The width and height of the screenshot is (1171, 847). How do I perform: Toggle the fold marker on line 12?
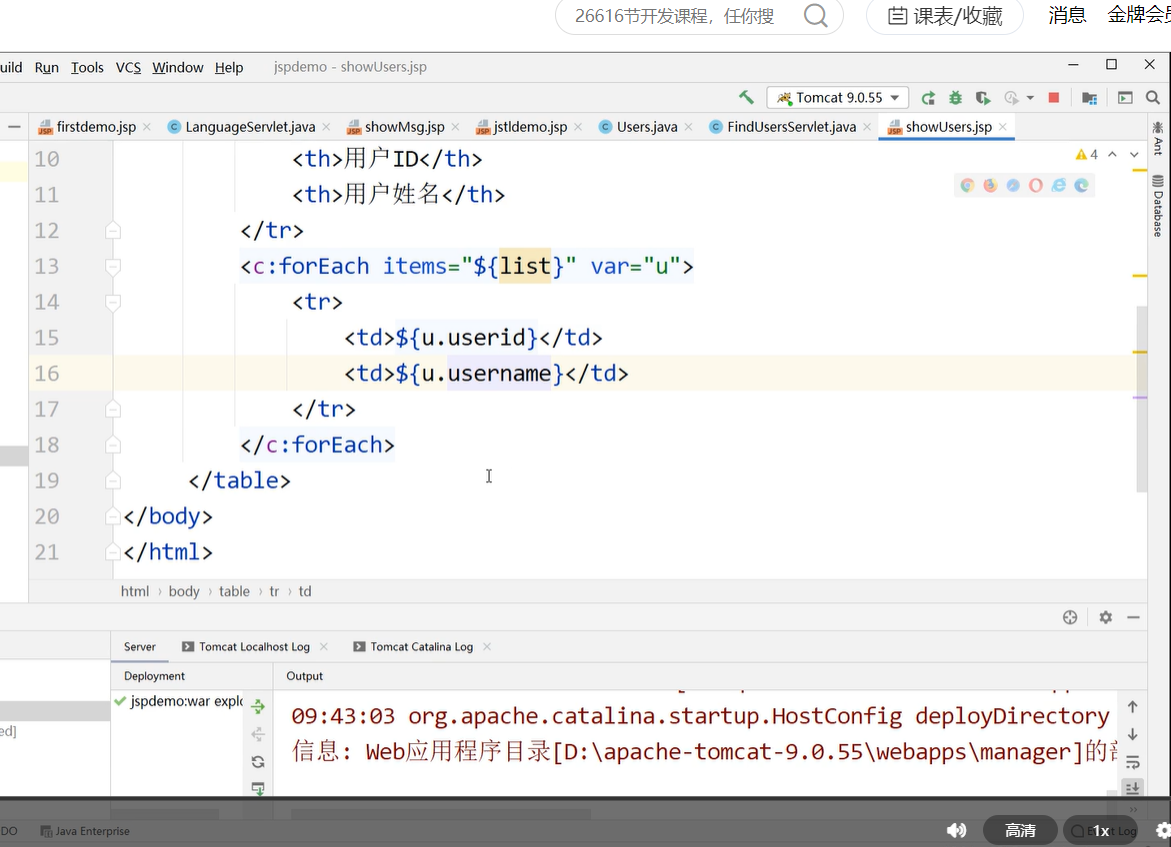click(x=113, y=230)
